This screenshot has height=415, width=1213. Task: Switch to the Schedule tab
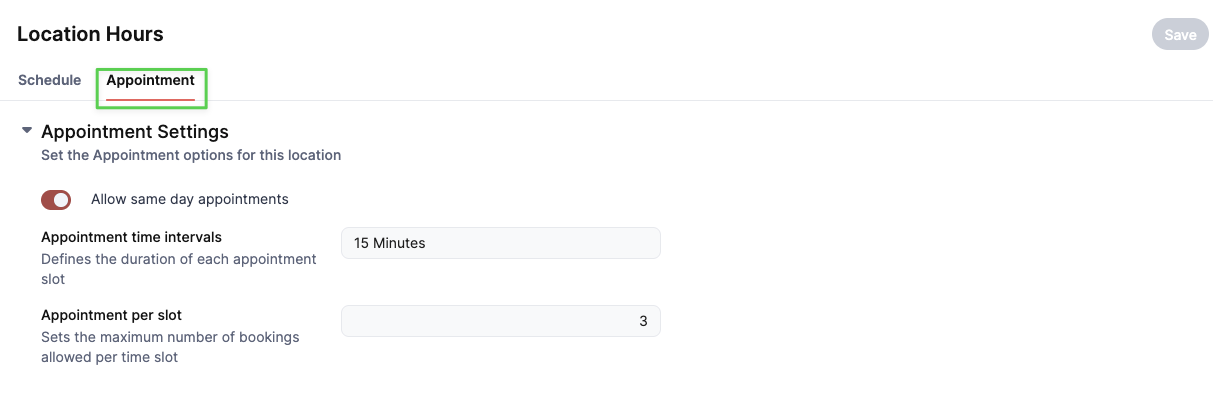click(49, 80)
